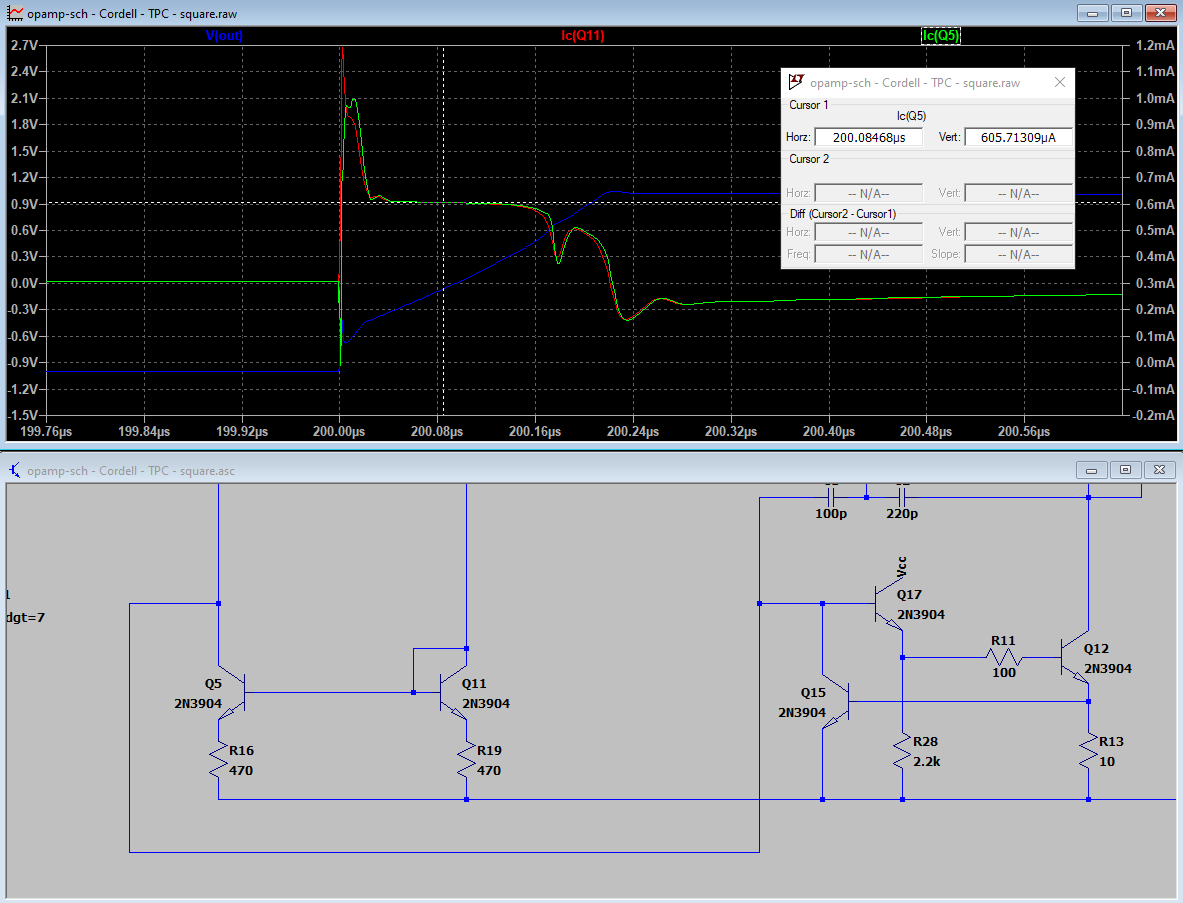Close the cursor readout dialog

coord(1060,82)
